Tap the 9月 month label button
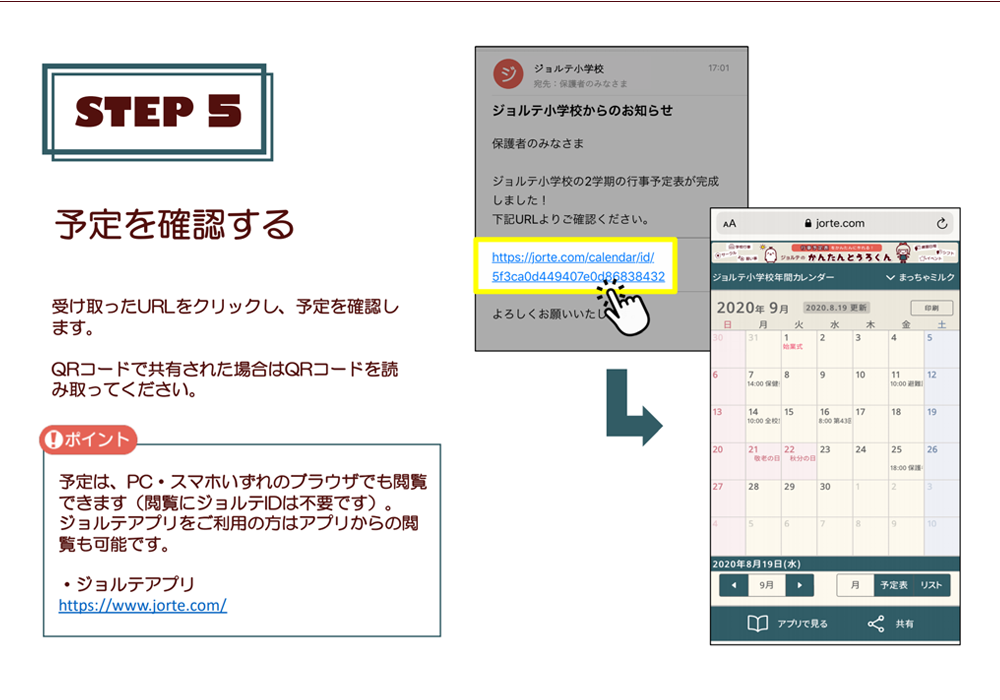The height and width of the screenshot is (700, 1000). pyautogui.click(x=767, y=585)
